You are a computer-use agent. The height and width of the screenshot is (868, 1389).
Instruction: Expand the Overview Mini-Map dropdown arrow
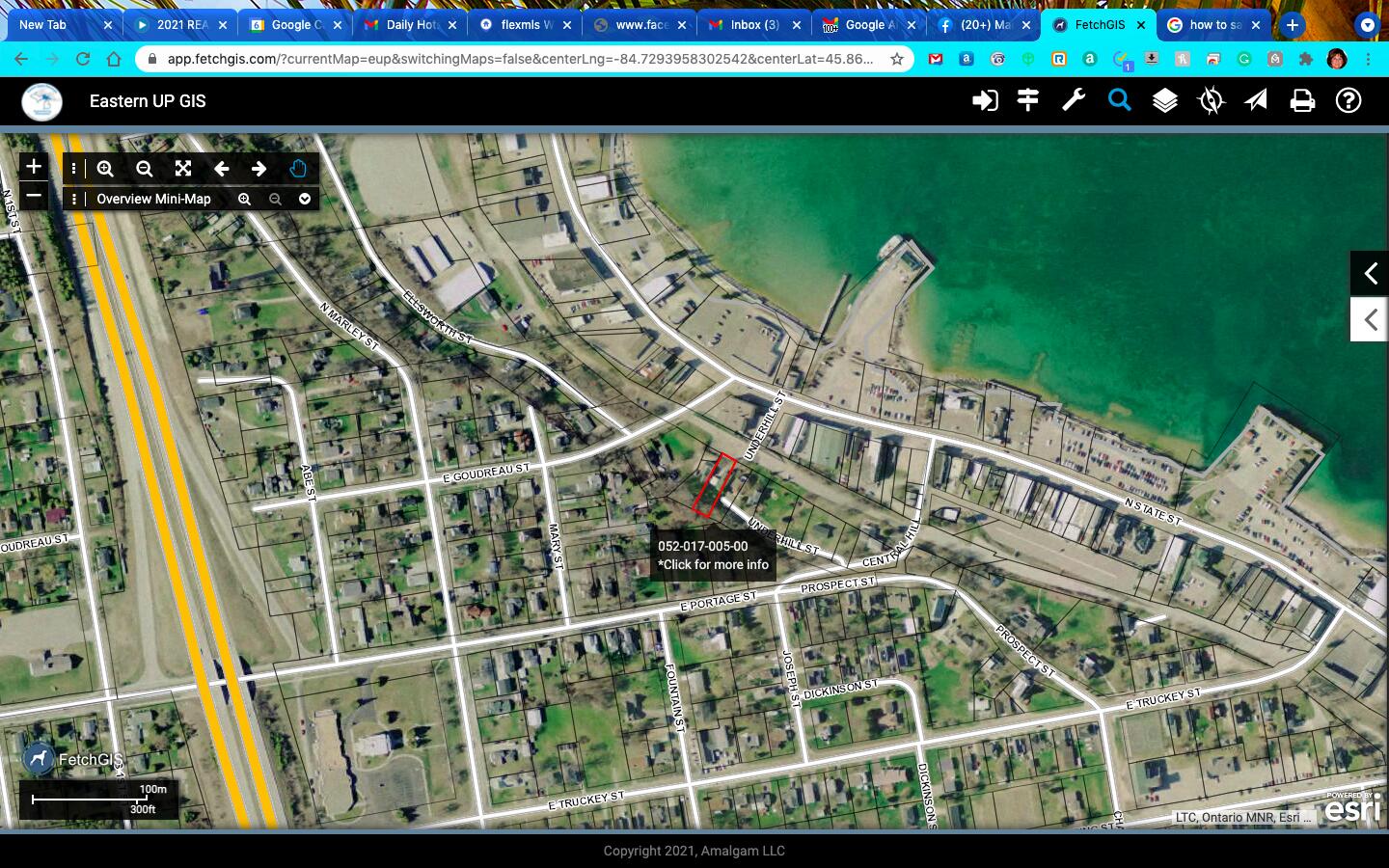point(305,200)
